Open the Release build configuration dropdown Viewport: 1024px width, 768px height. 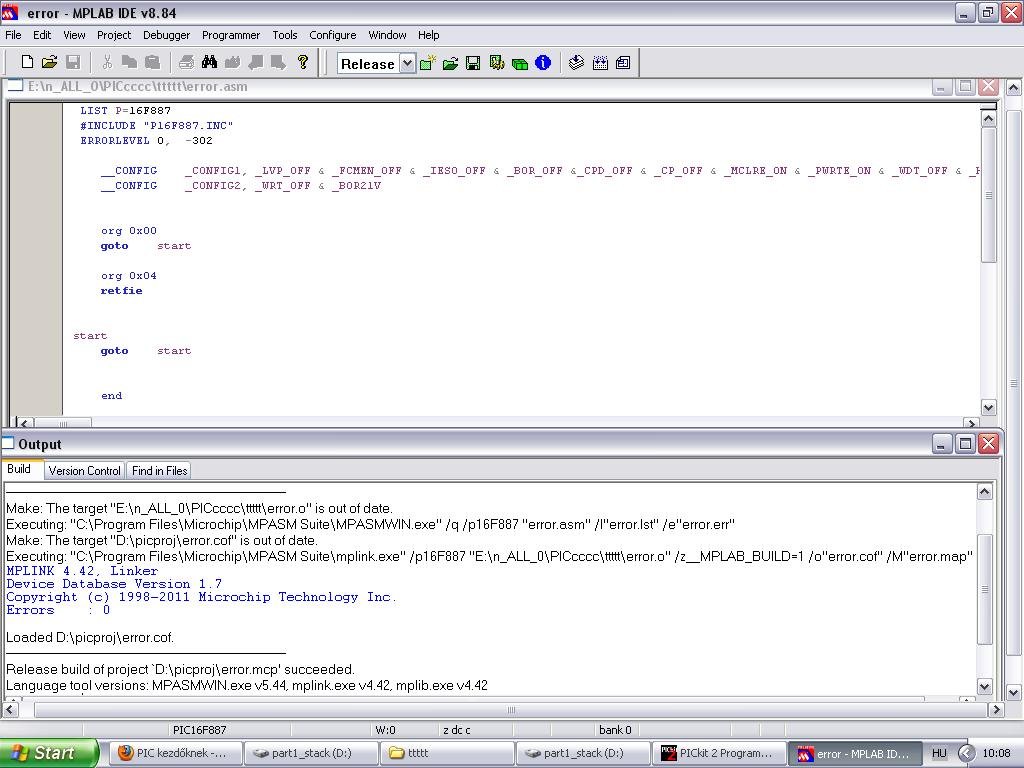tap(407, 63)
